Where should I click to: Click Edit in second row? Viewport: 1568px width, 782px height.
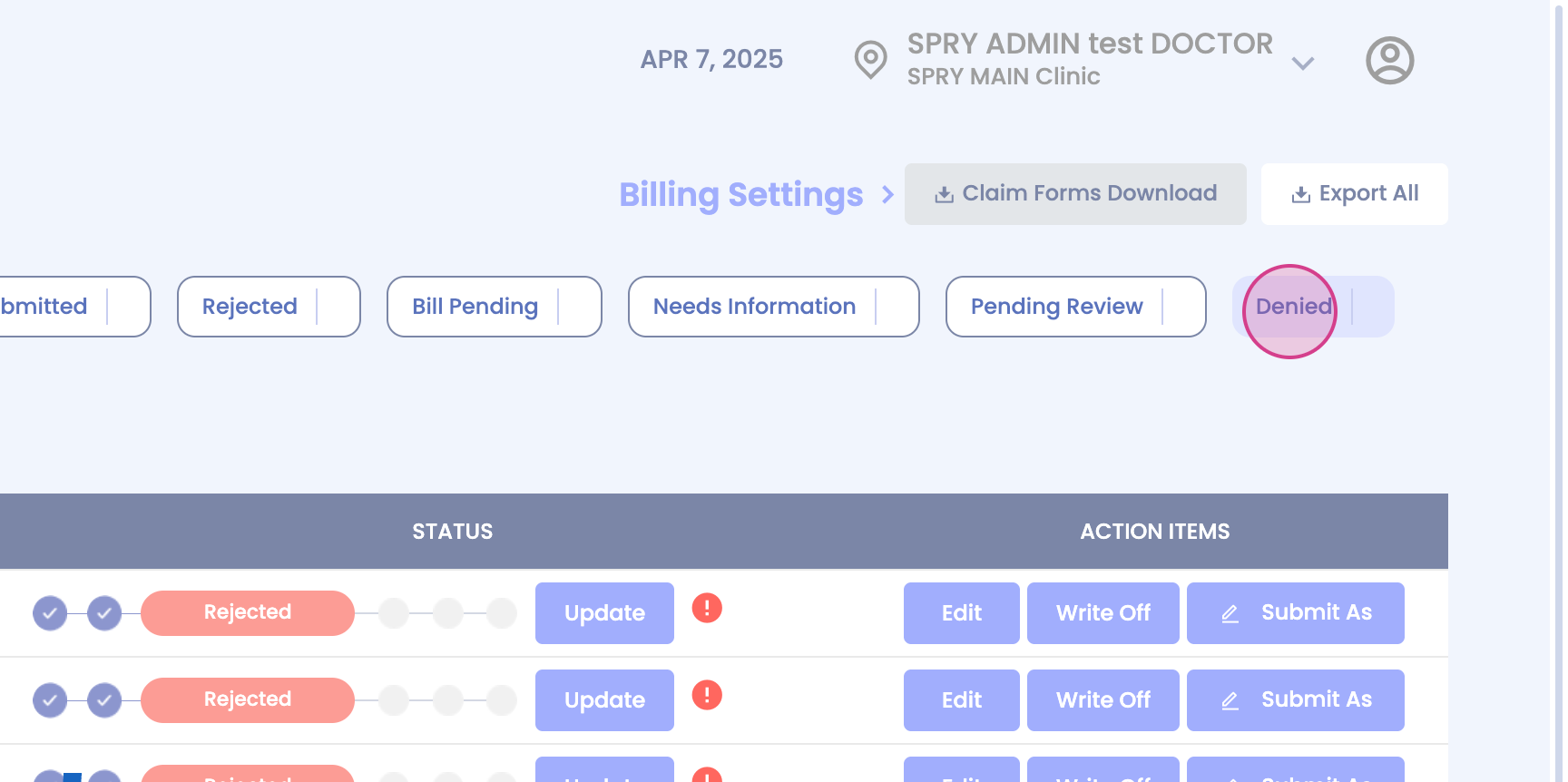click(x=961, y=700)
